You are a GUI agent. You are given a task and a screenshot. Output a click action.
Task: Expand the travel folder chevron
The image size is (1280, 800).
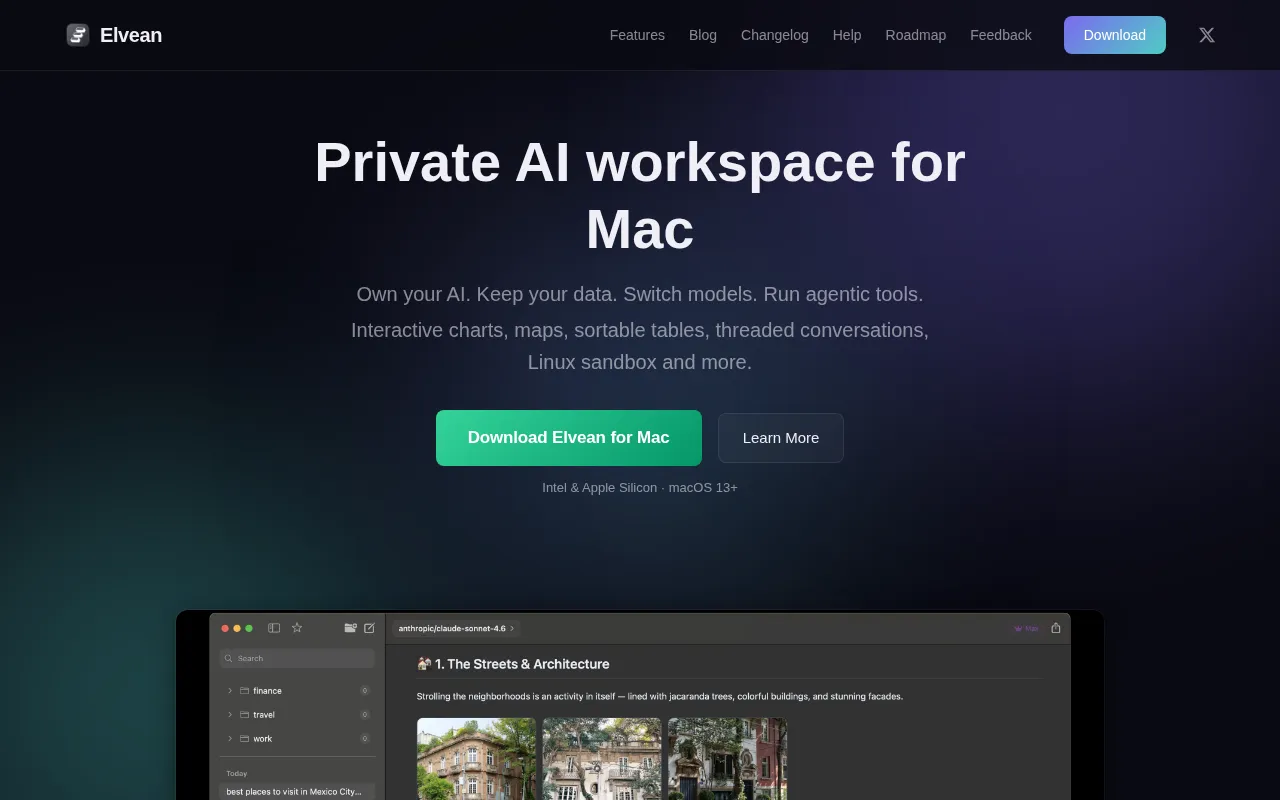click(230, 715)
